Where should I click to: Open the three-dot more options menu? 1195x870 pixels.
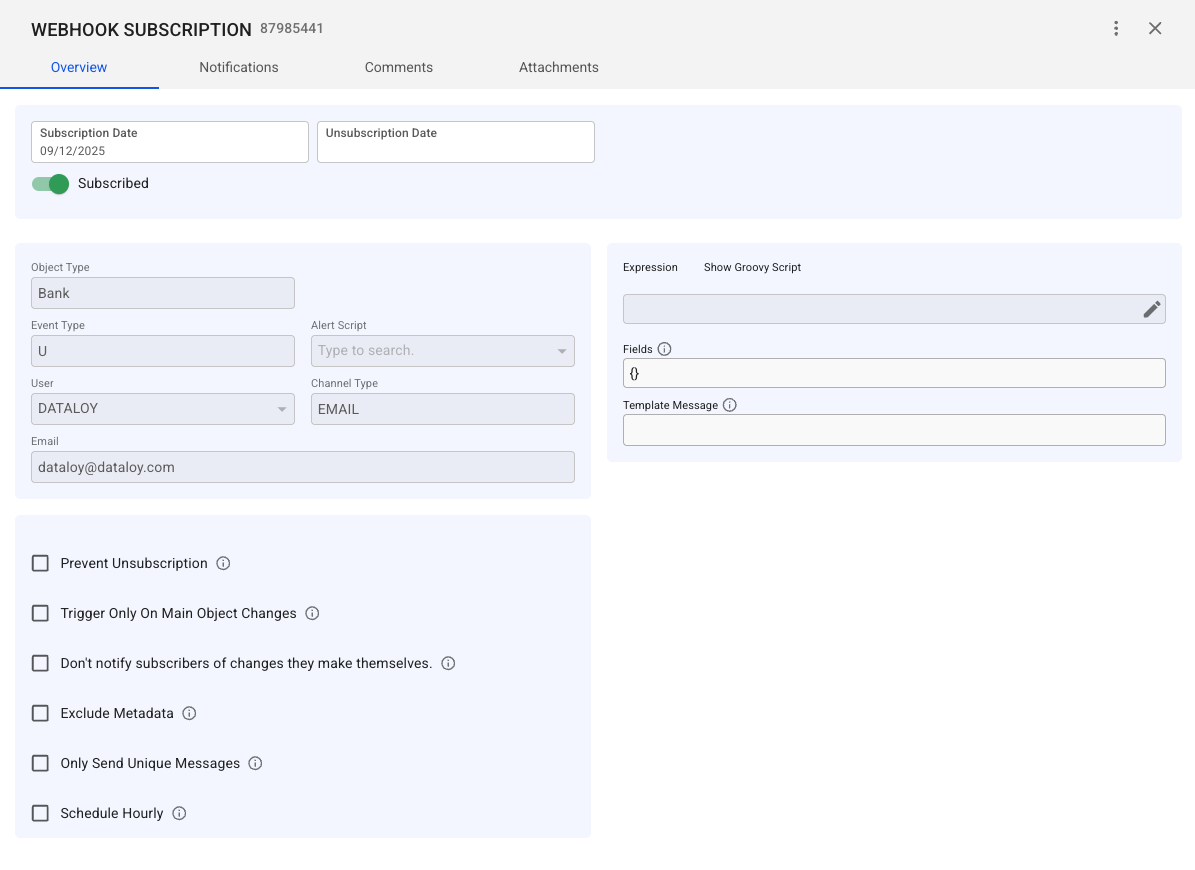(1116, 29)
